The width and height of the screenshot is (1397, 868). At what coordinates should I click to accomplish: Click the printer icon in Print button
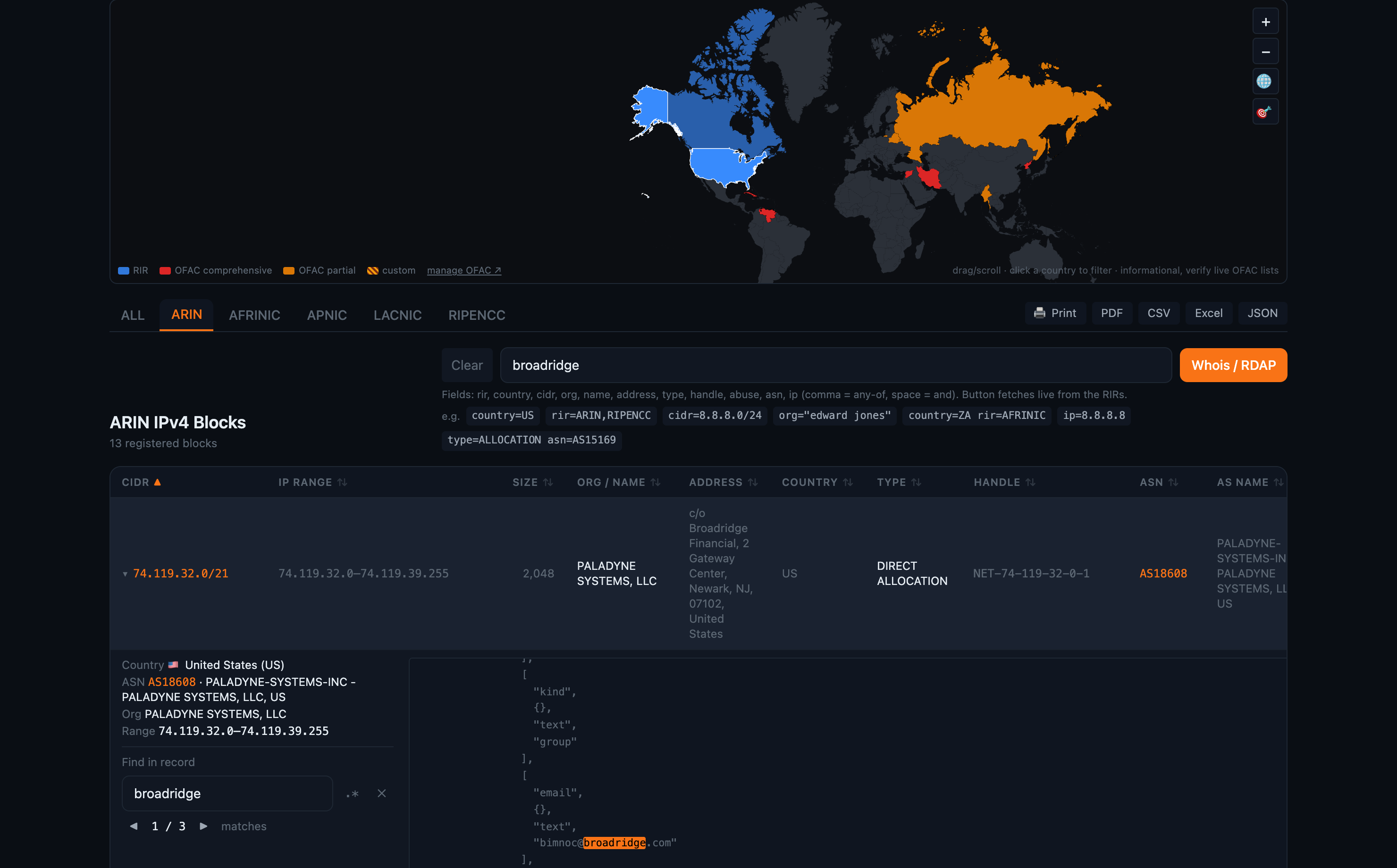(x=1039, y=313)
